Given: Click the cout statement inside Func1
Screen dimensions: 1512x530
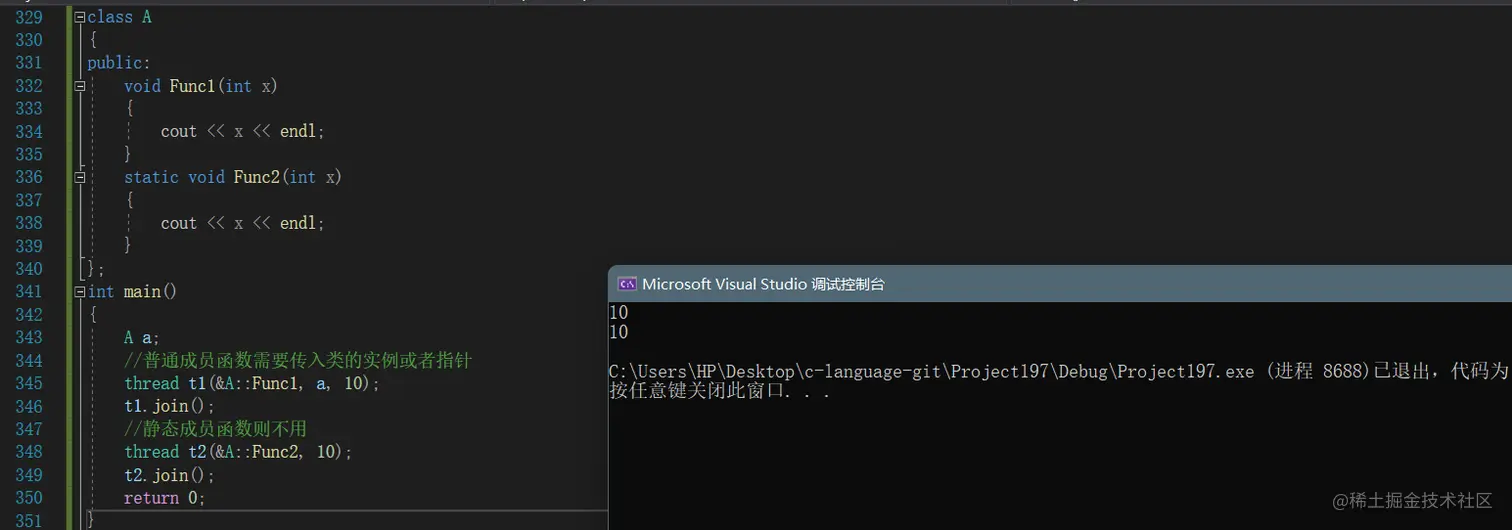Looking at the screenshot, I should click(243, 131).
